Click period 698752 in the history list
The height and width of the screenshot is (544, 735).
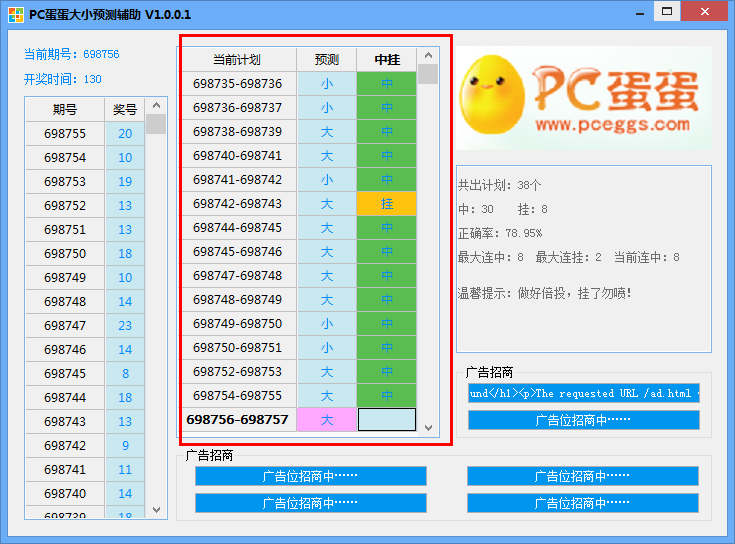[x=65, y=206]
